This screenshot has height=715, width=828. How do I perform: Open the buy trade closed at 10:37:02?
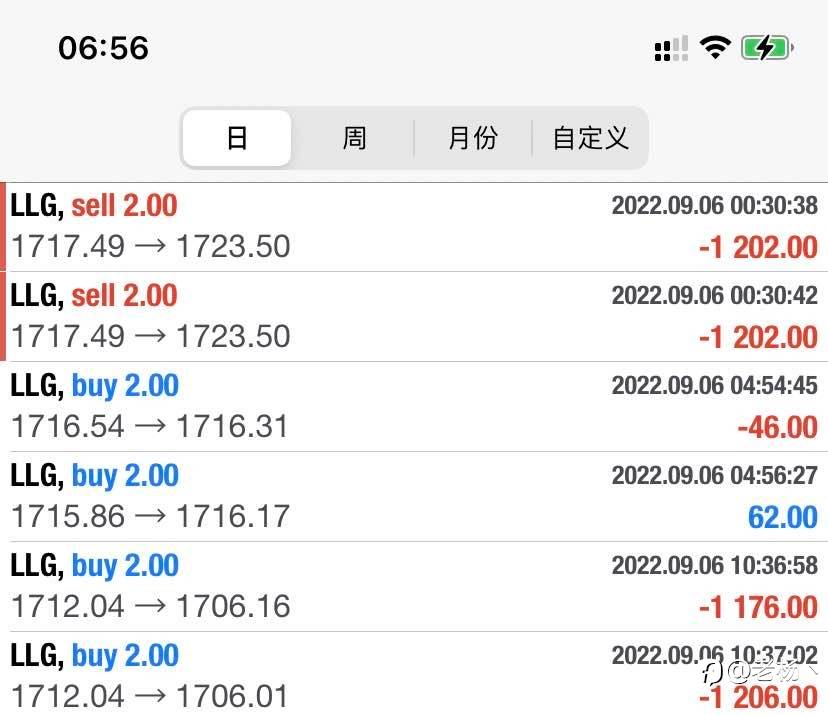coord(414,674)
